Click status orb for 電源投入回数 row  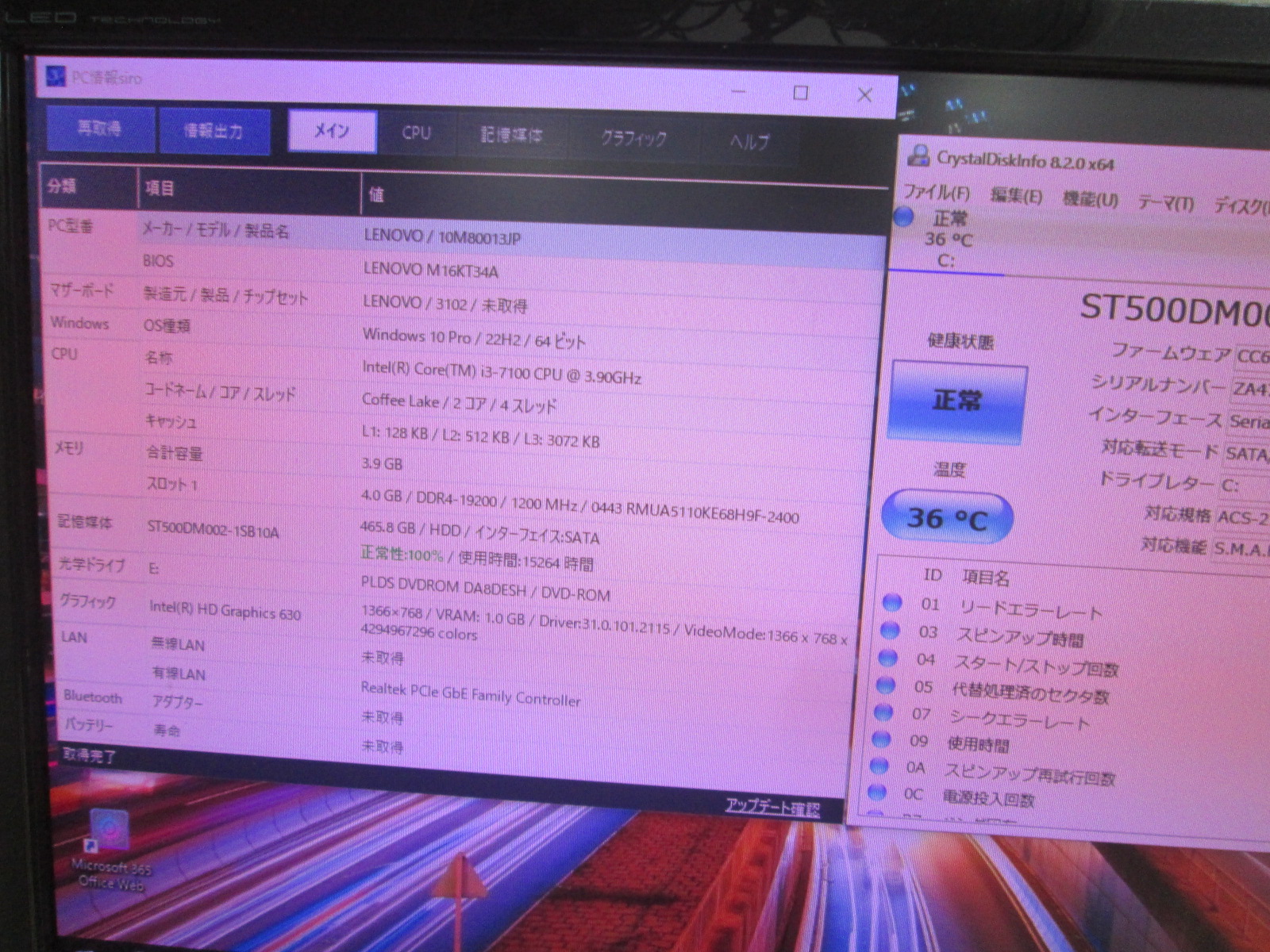coord(876,792)
